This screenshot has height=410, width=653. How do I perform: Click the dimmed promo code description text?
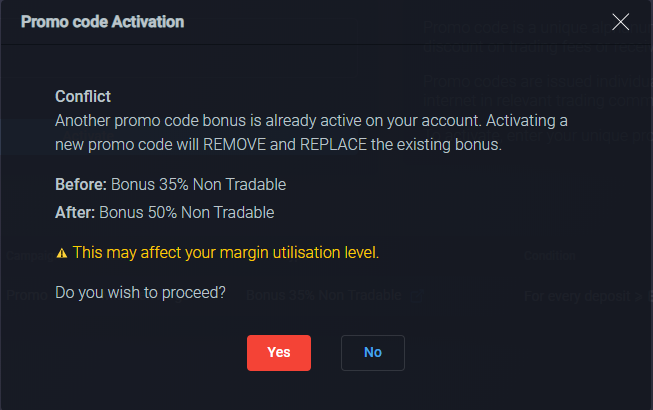(537, 37)
